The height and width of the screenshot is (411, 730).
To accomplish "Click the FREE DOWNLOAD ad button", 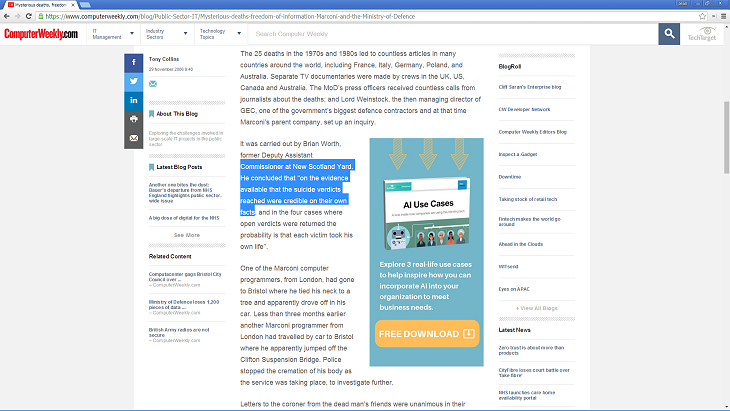I will 427,334.
